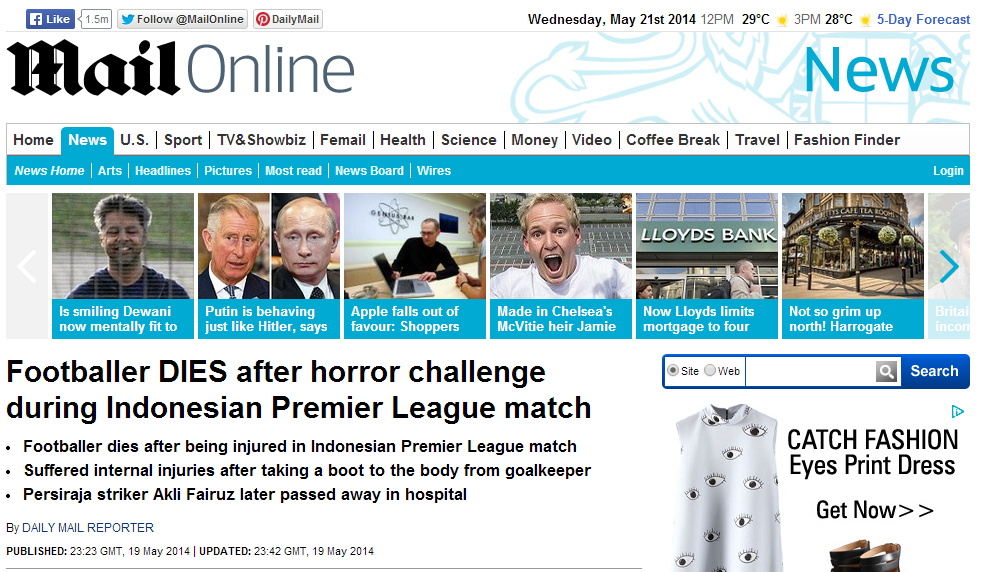983x572 pixels.
Task: Click the search text input field
Action: (x=810, y=371)
